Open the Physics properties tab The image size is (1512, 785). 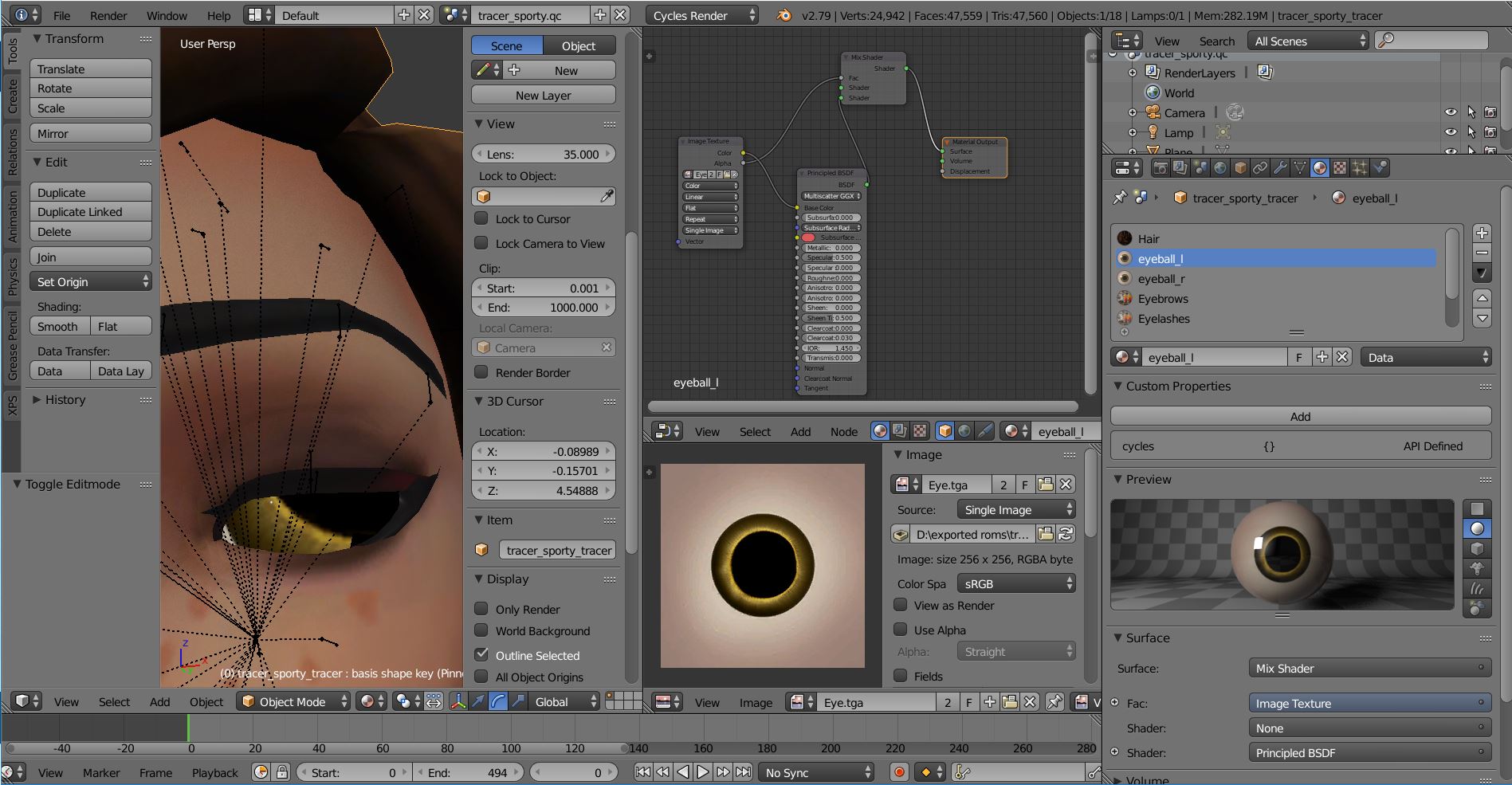[x=1380, y=168]
